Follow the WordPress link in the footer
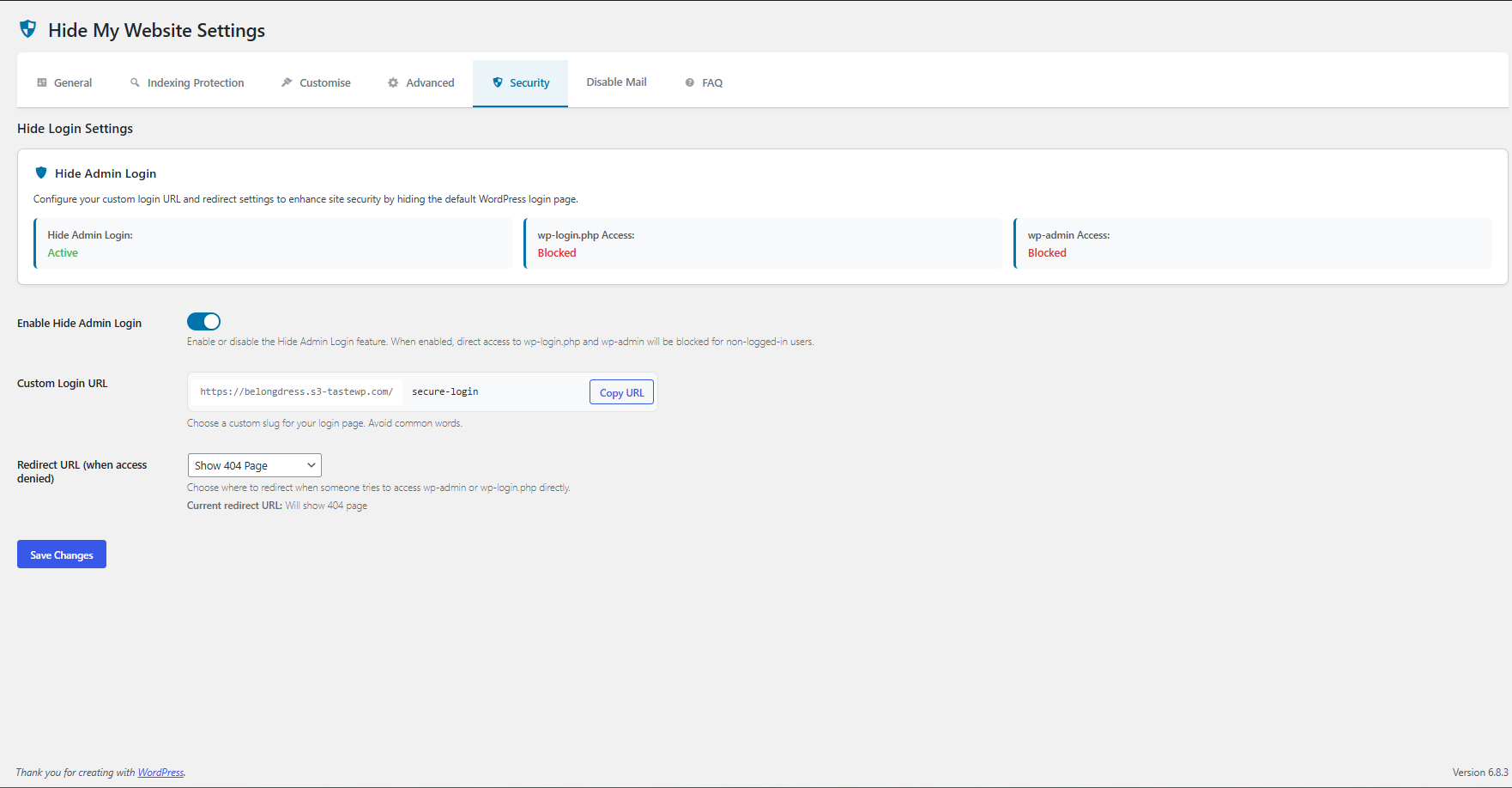Screen dimensions: 1512x788 [160, 773]
